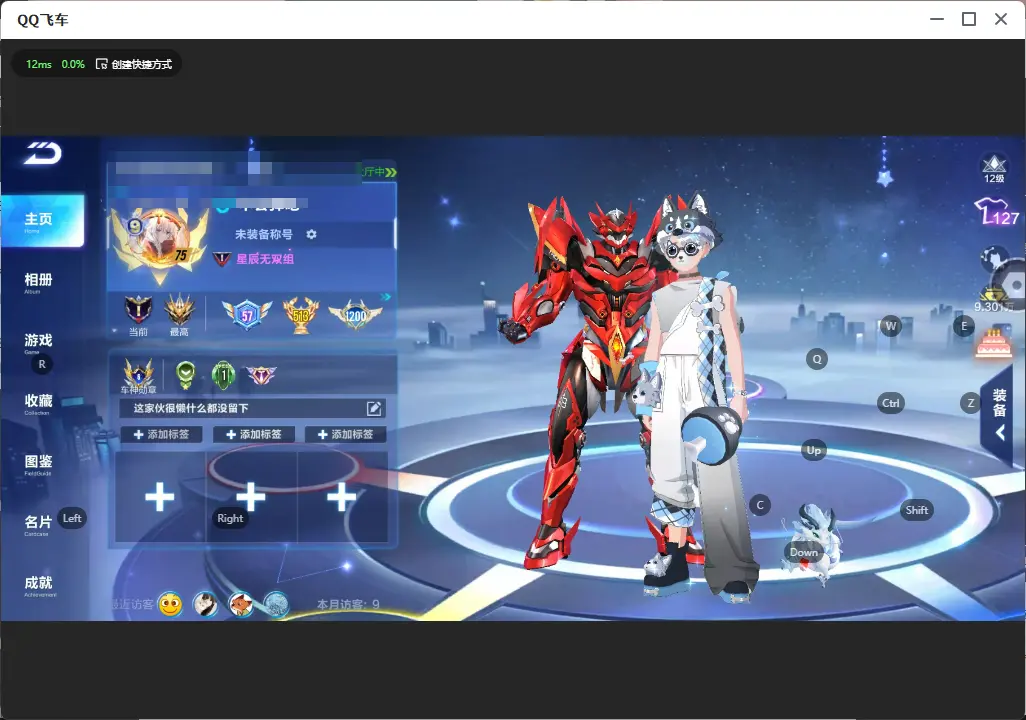The height and width of the screenshot is (720, 1026).
Task: Click the light-blue textured visitor avatar
Action: coord(276,604)
